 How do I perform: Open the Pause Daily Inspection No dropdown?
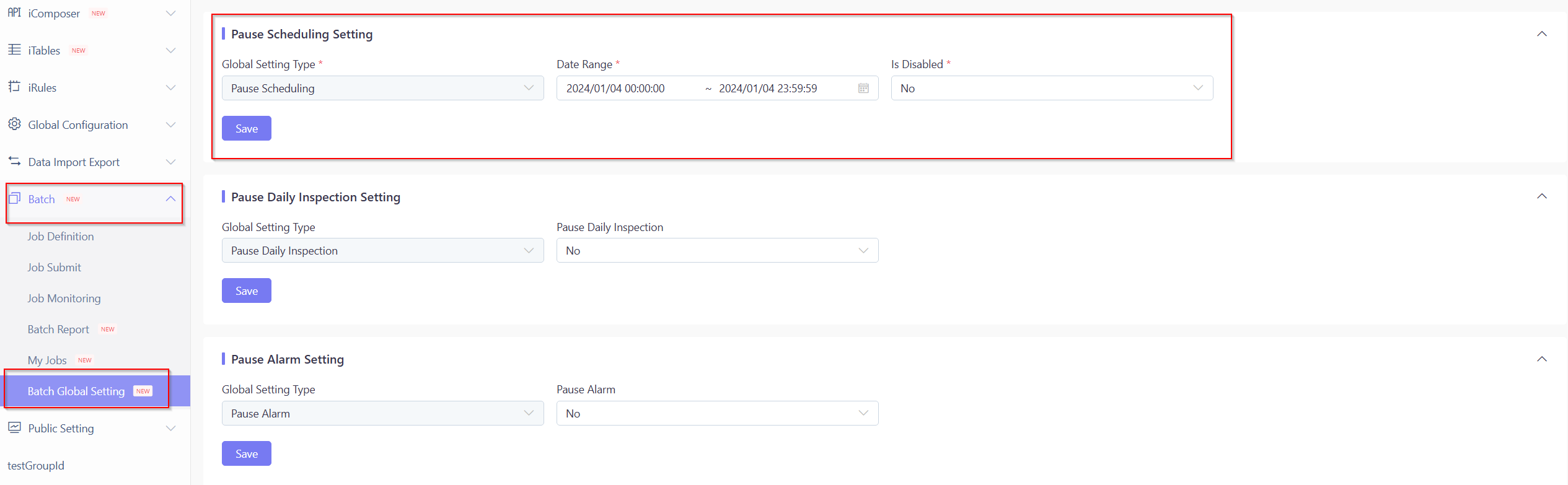tap(716, 251)
